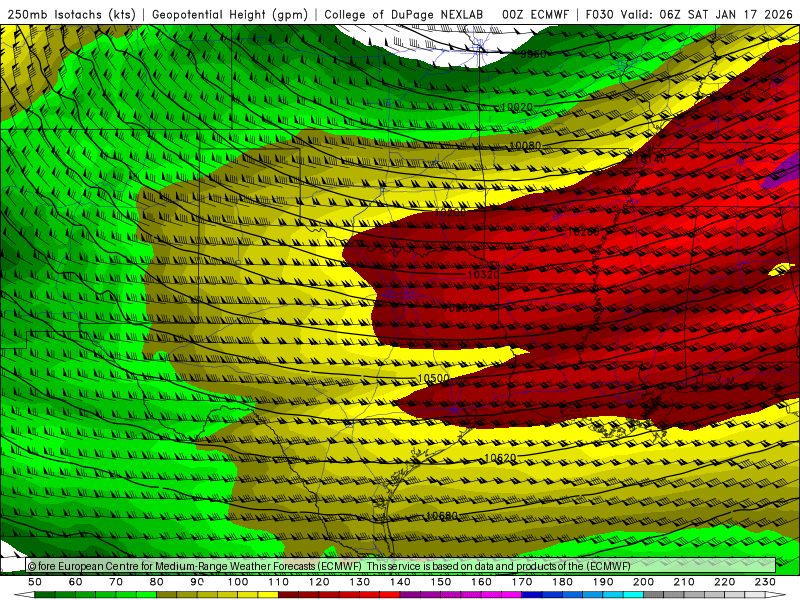Click the 150 kts legend value

pos(441,582)
